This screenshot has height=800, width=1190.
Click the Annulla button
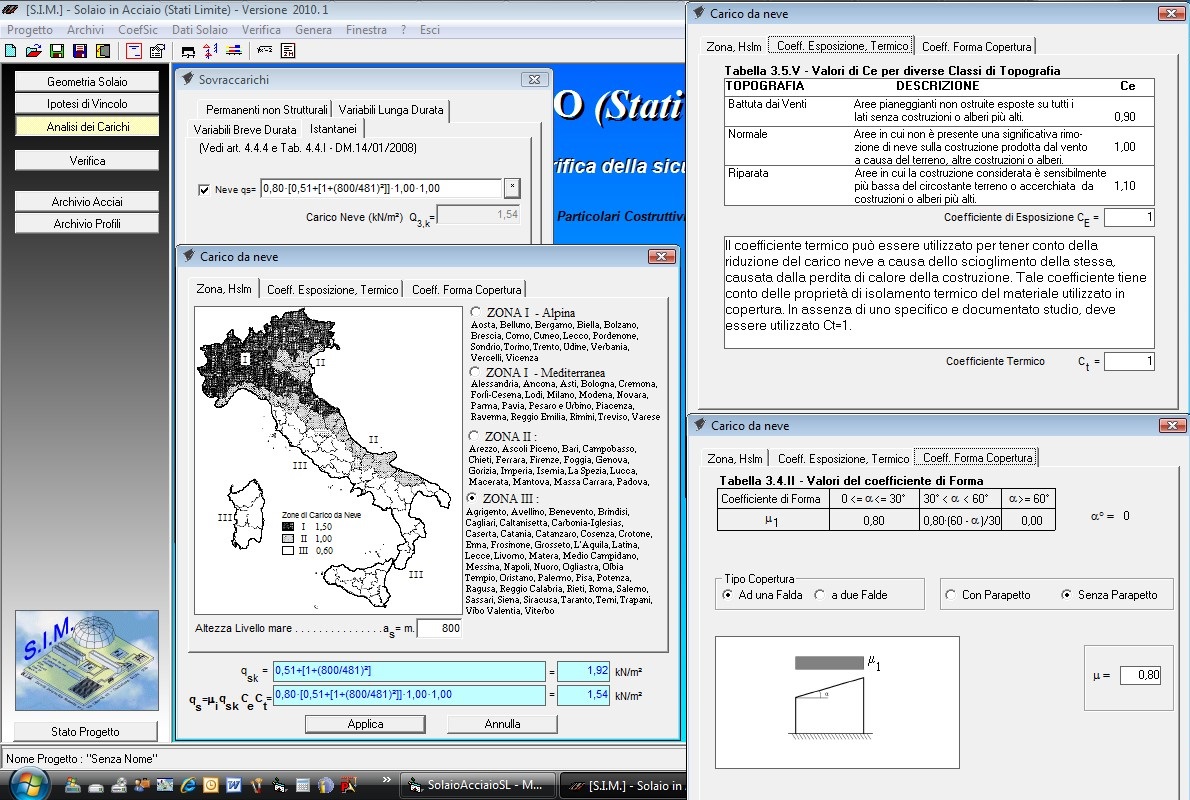click(502, 724)
